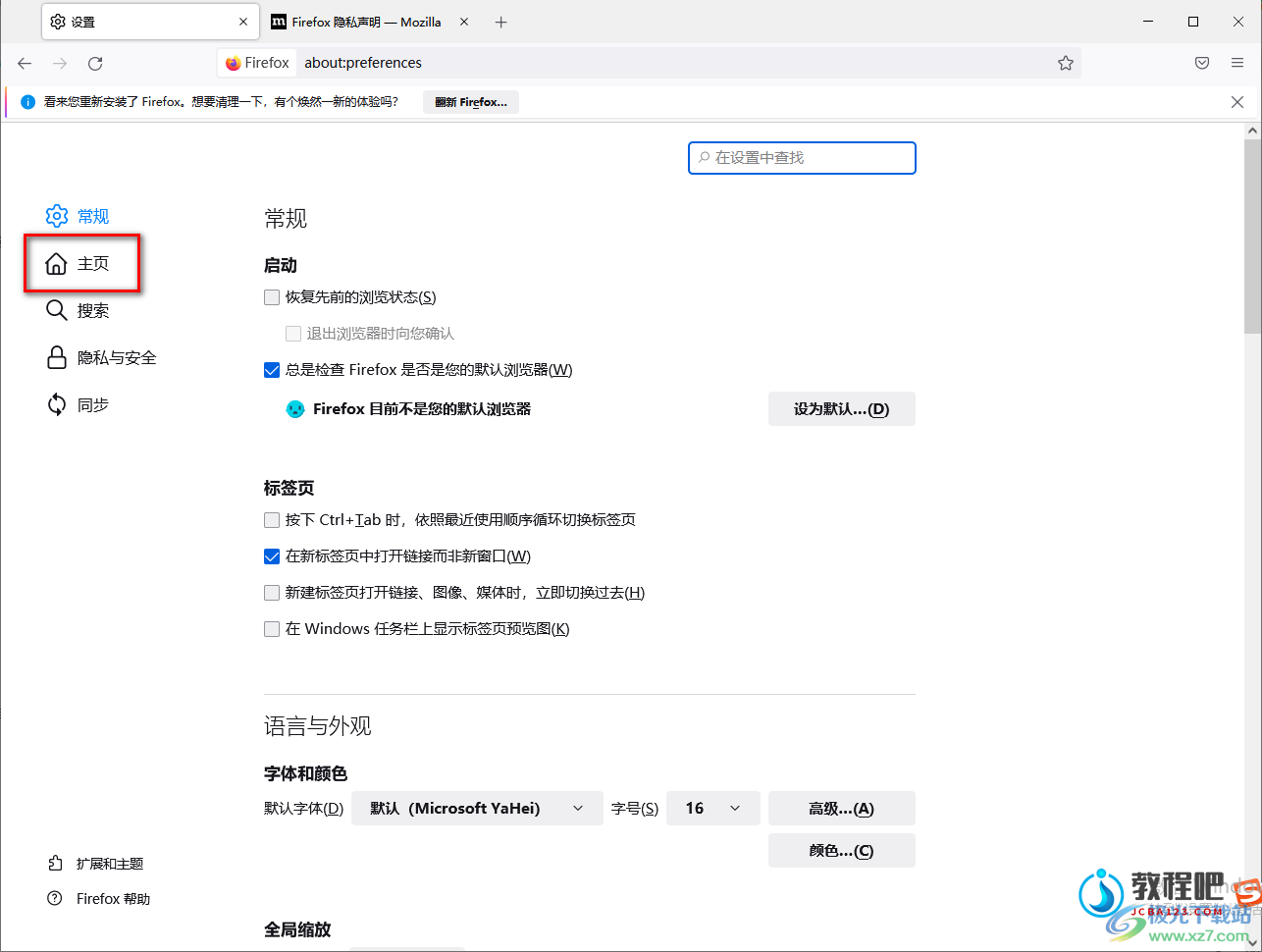Click the sad face default browser icon
The width and height of the screenshot is (1262, 952).
(295, 409)
